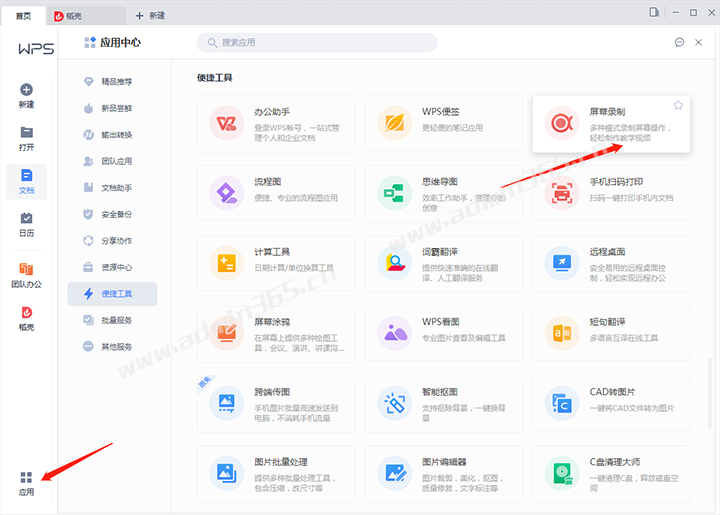
Task: Click the 手机扫码打印 icon
Action: [x=562, y=193]
